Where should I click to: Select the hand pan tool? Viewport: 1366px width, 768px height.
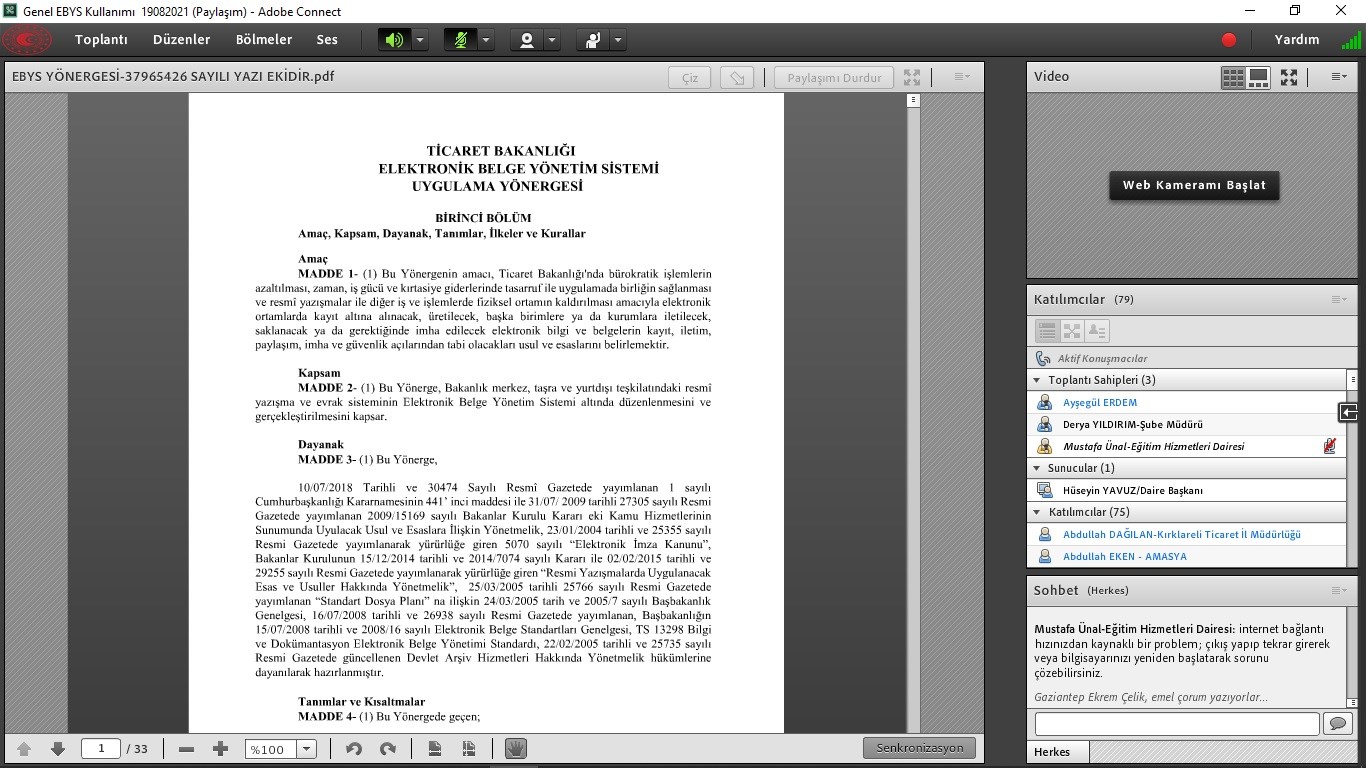pyautogui.click(x=516, y=749)
